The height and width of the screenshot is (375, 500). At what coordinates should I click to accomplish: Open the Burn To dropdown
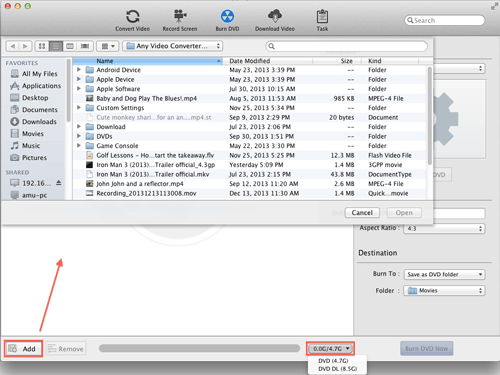(444, 274)
